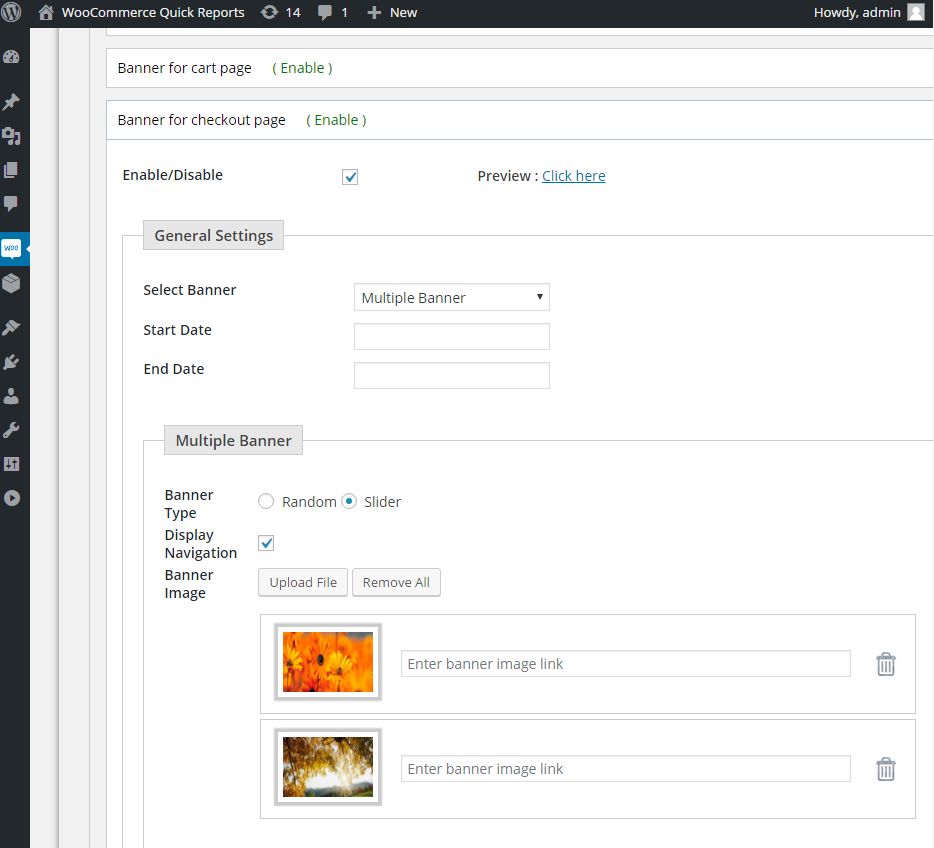Delete the autumn tree banner with trash icon
The image size is (934, 848).
886,769
